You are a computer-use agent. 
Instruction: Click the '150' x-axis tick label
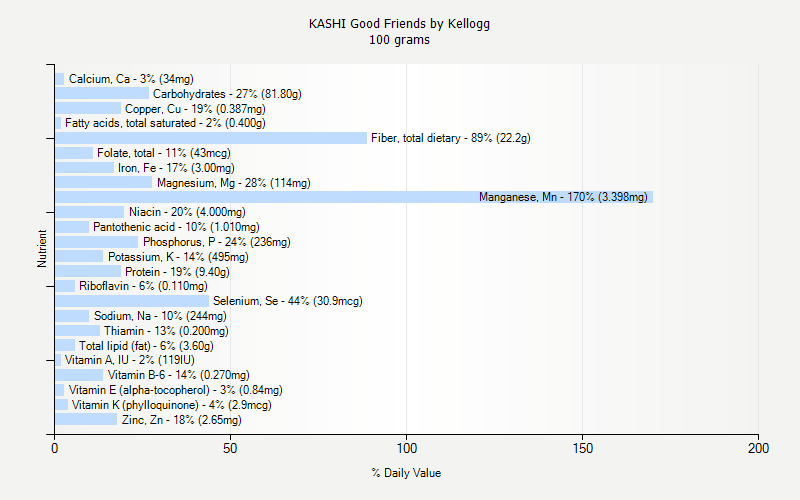point(583,448)
